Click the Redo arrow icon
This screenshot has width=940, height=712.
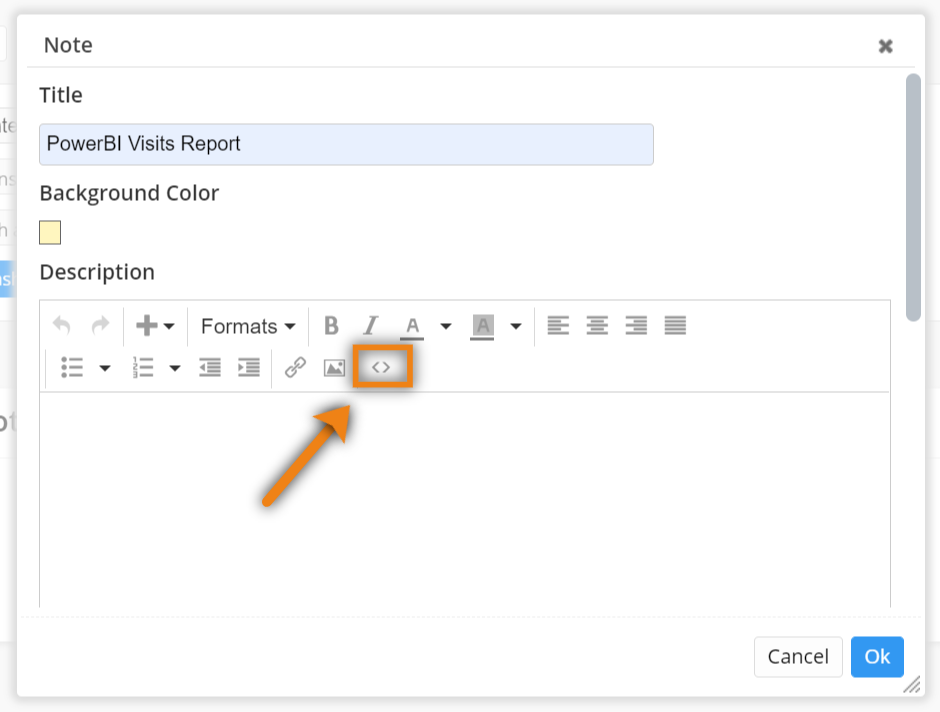(100, 326)
